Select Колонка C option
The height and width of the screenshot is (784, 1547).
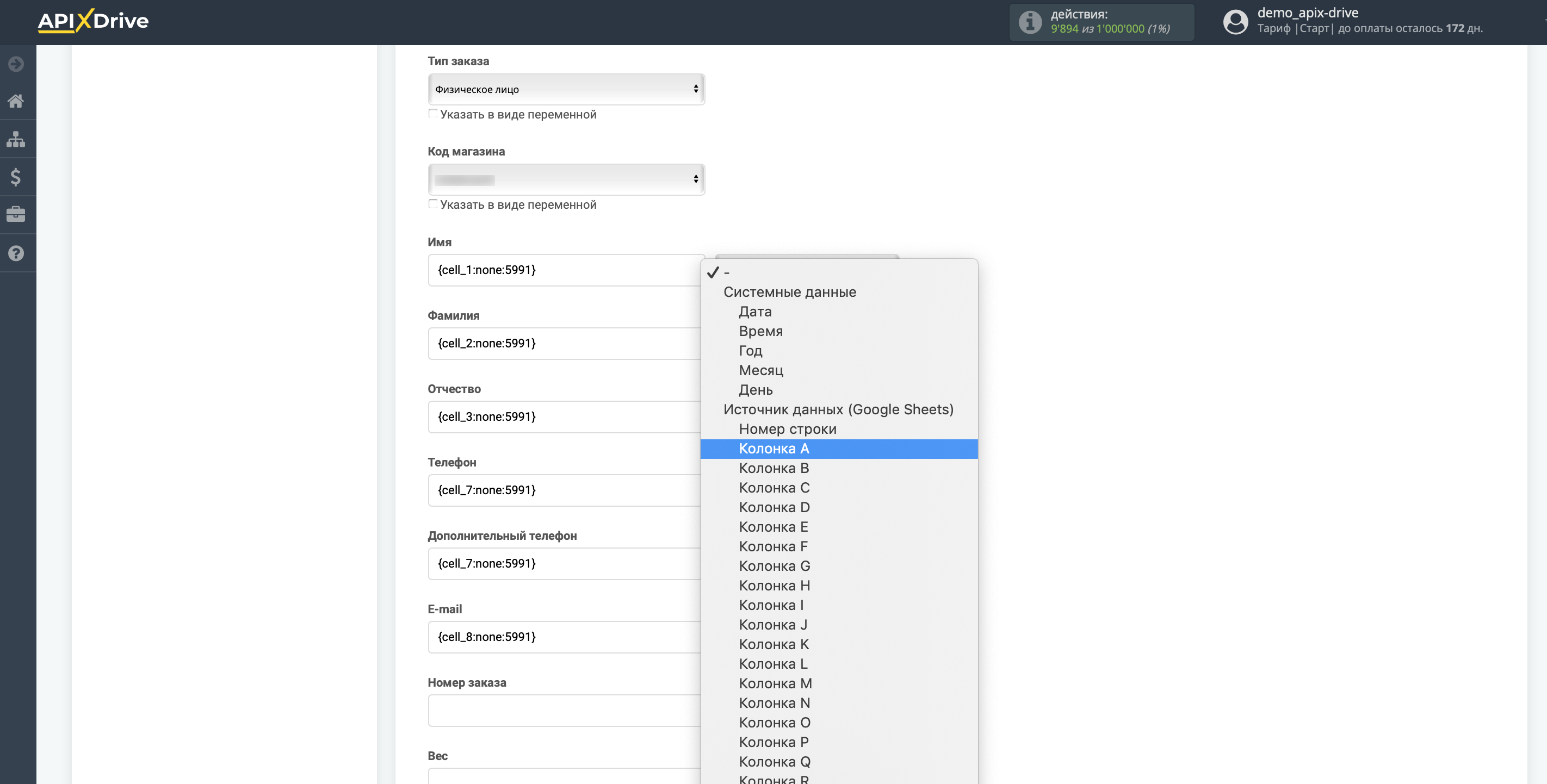click(839, 488)
